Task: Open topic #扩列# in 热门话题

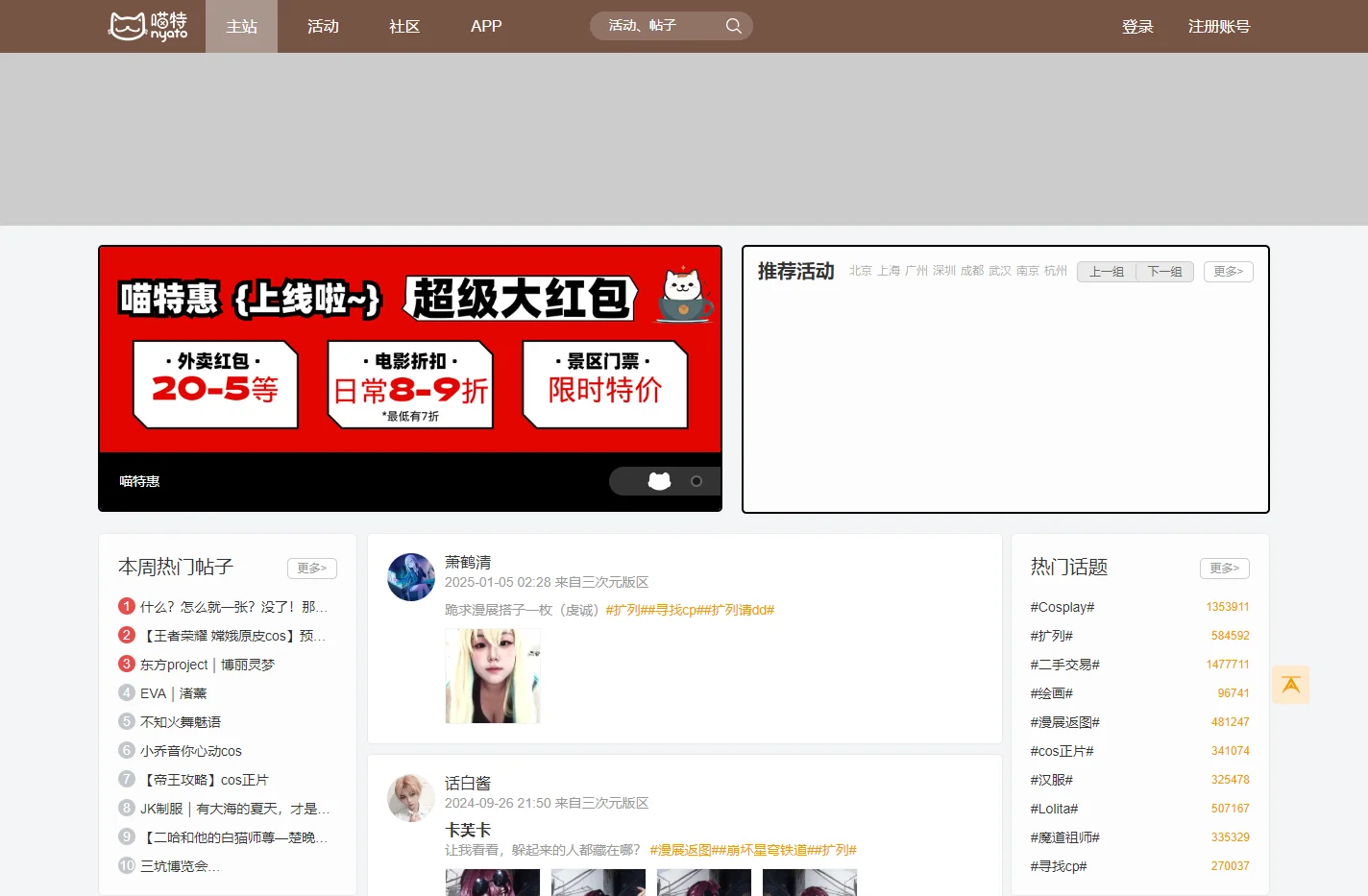Action: pos(1051,636)
